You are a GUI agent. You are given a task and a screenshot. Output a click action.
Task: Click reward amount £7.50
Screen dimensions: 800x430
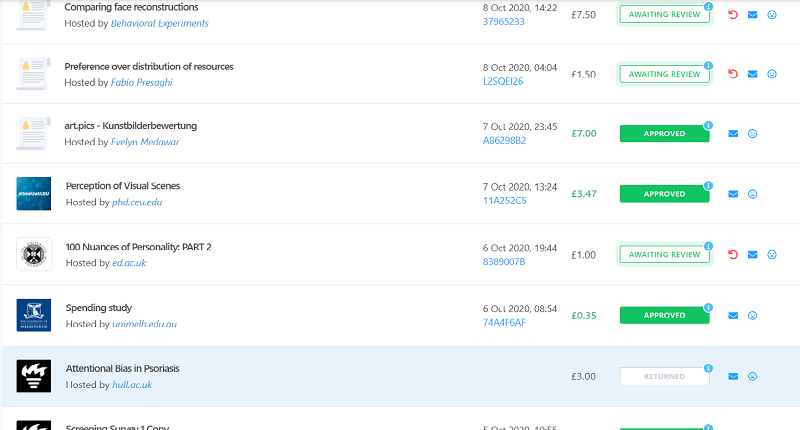tap(583, 15)
